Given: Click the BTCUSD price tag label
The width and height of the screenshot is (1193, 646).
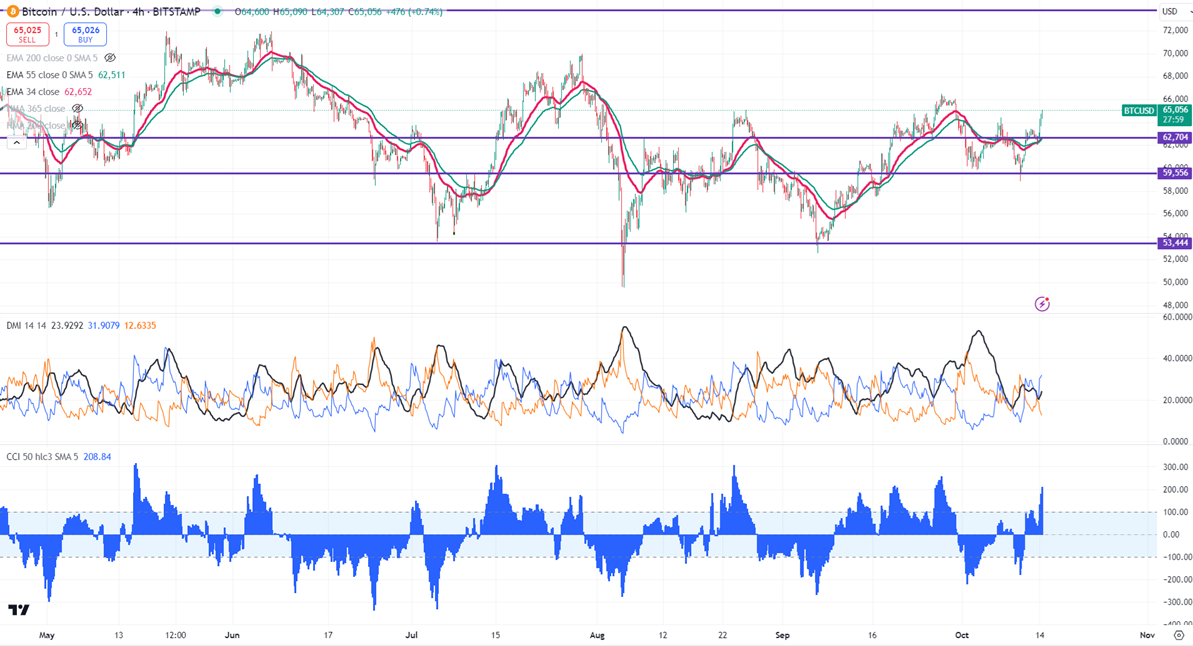Looking at the screenshot, I should (1139, 110).
